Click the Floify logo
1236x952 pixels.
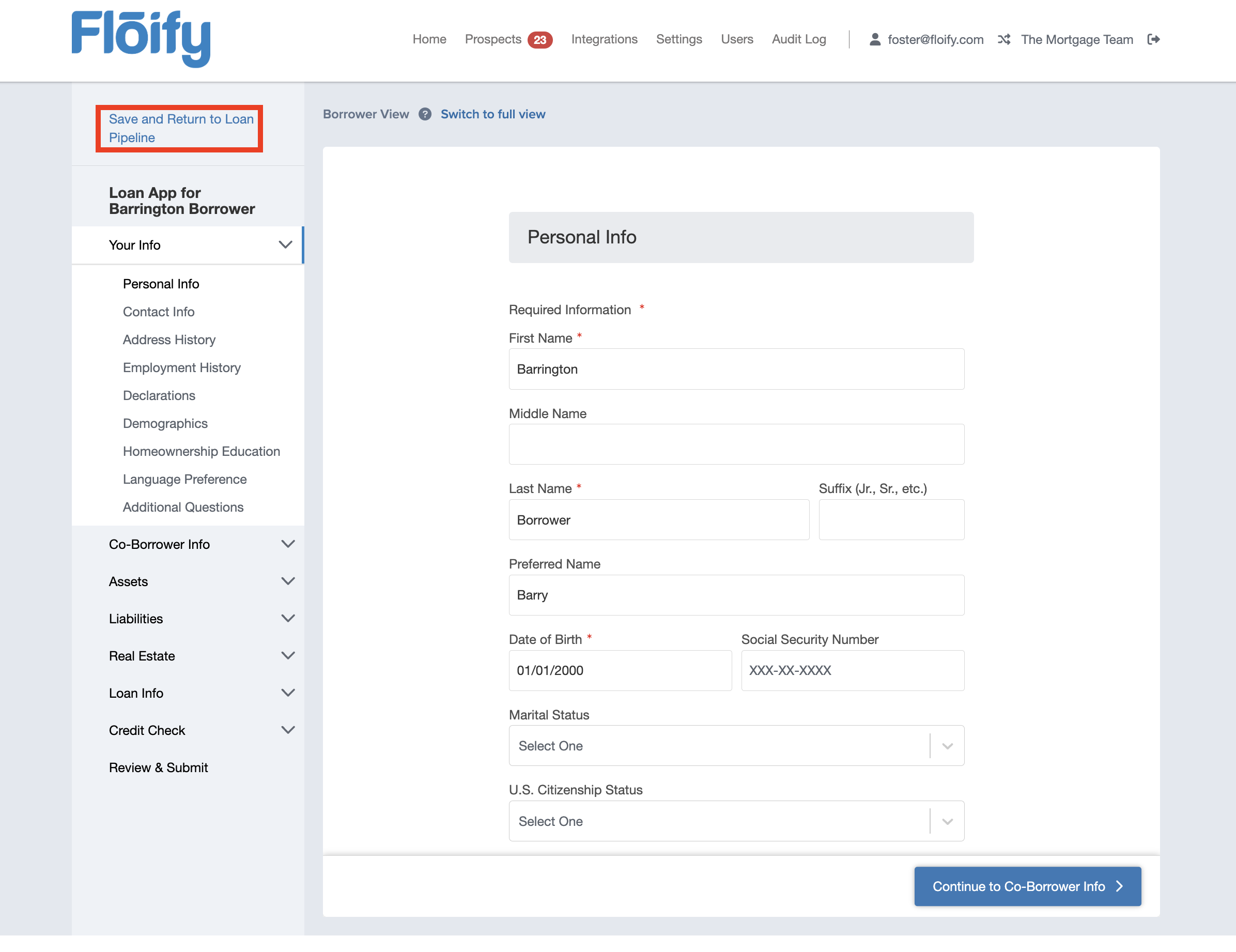tap(141, 38)
